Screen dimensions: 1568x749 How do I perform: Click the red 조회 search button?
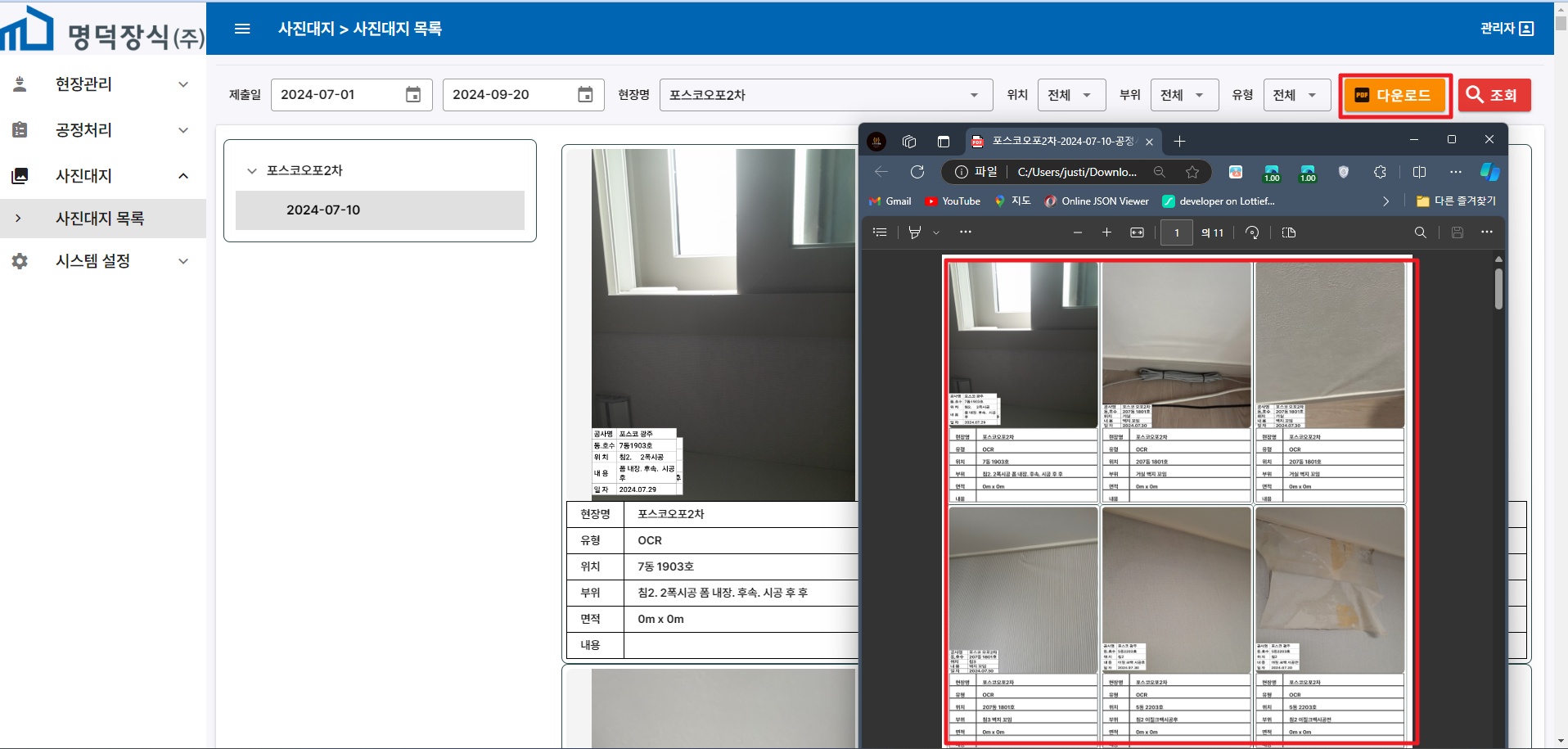[x=1494, y=95]
